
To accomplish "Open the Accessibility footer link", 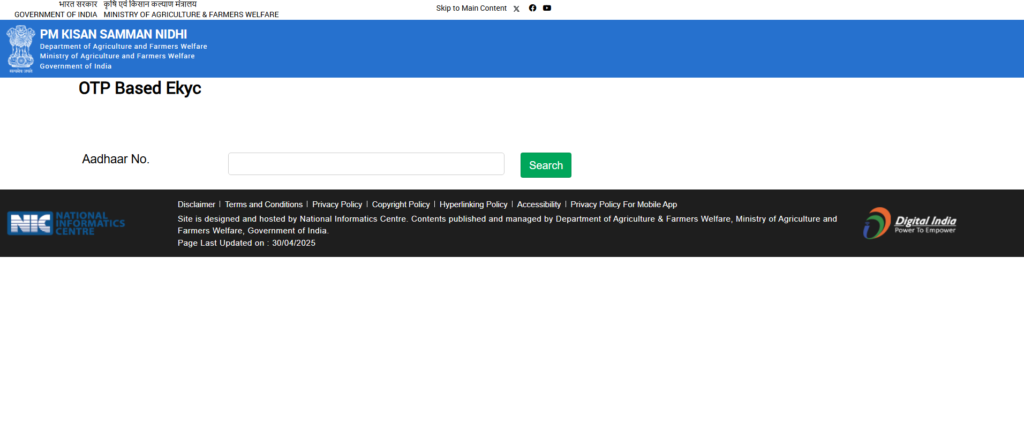I will coord(539,204).
